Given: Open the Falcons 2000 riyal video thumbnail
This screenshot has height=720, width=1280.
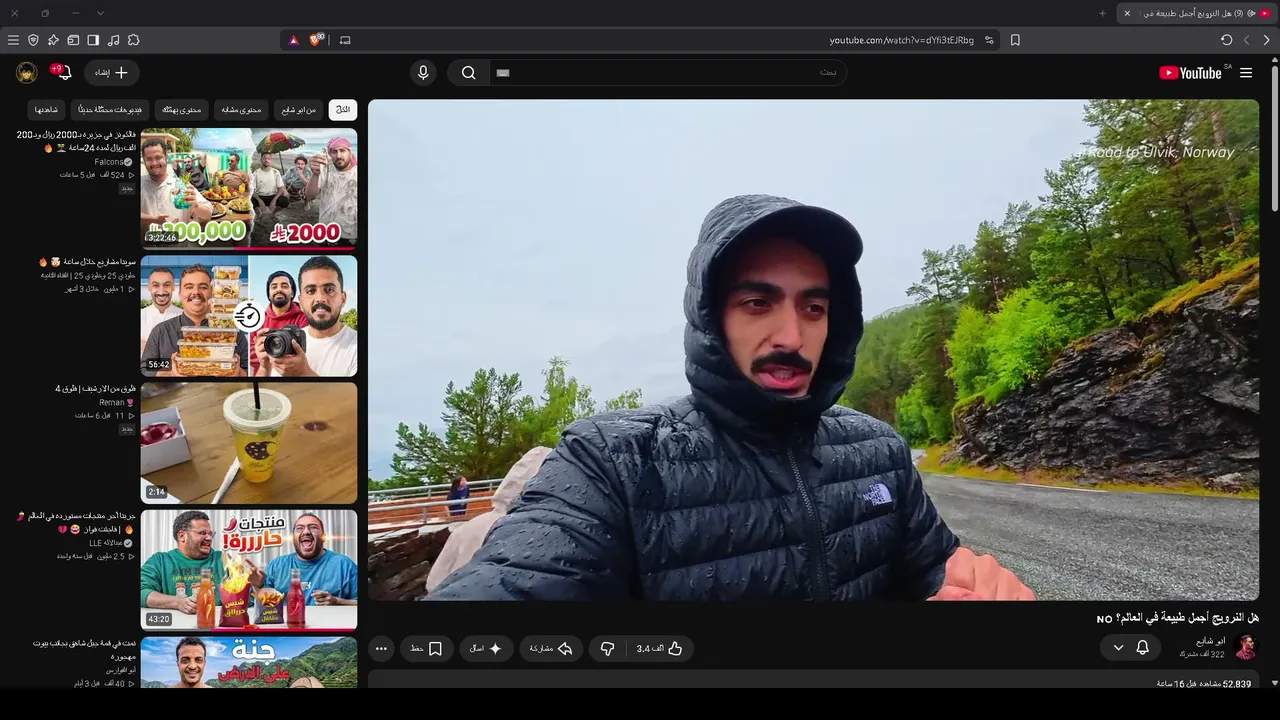Looking at the screenshot, I should [x=249, y=188].
